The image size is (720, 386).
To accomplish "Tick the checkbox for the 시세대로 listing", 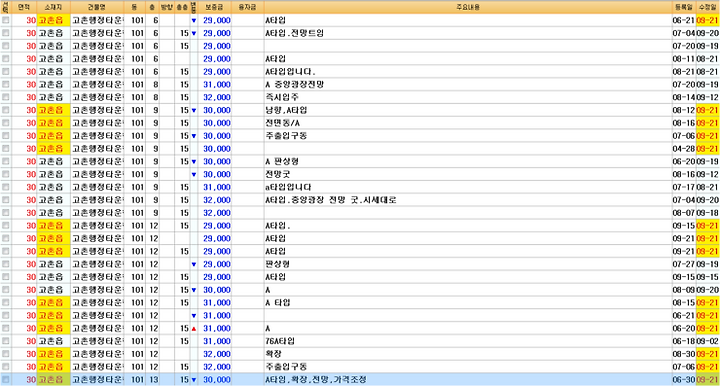I will (6, 200).
